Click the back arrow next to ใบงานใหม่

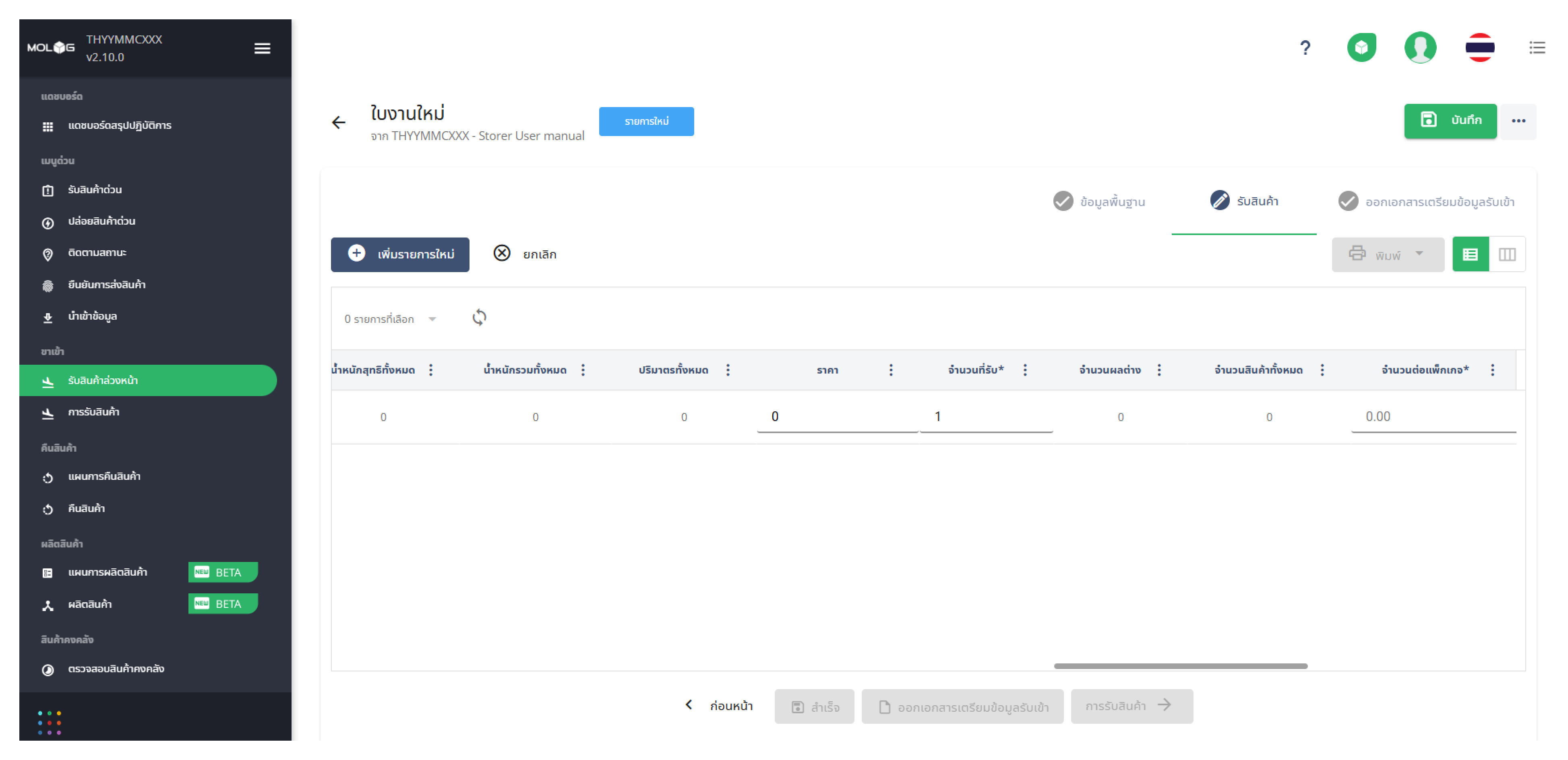(338, 122)
